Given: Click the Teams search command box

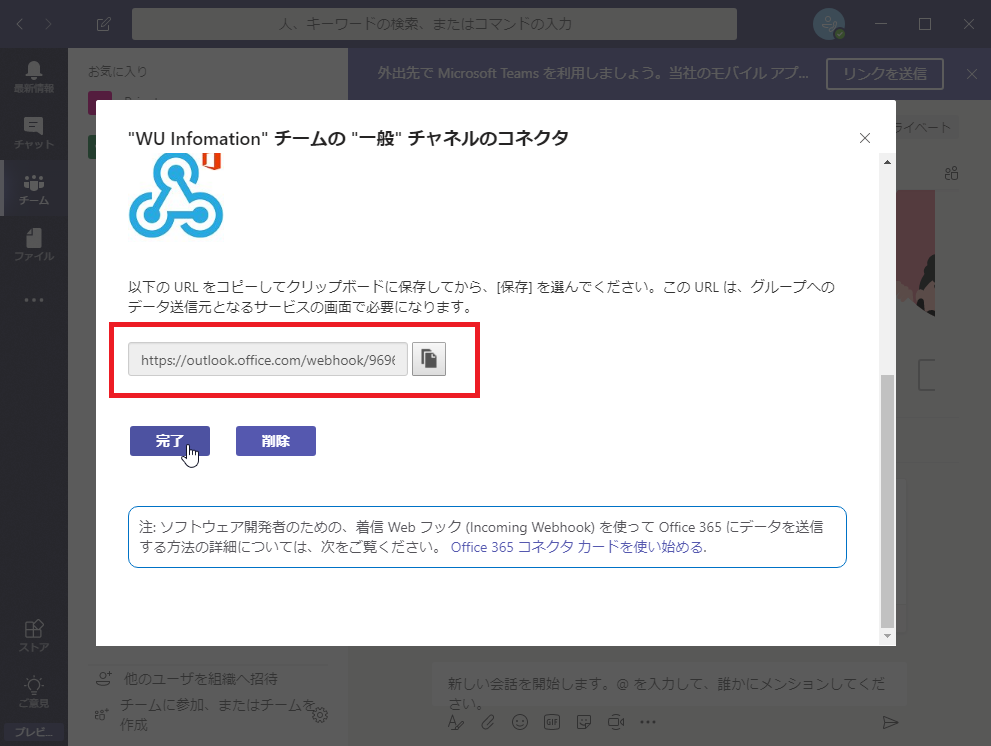Looking at the screenshot, I should pos(434,24).
